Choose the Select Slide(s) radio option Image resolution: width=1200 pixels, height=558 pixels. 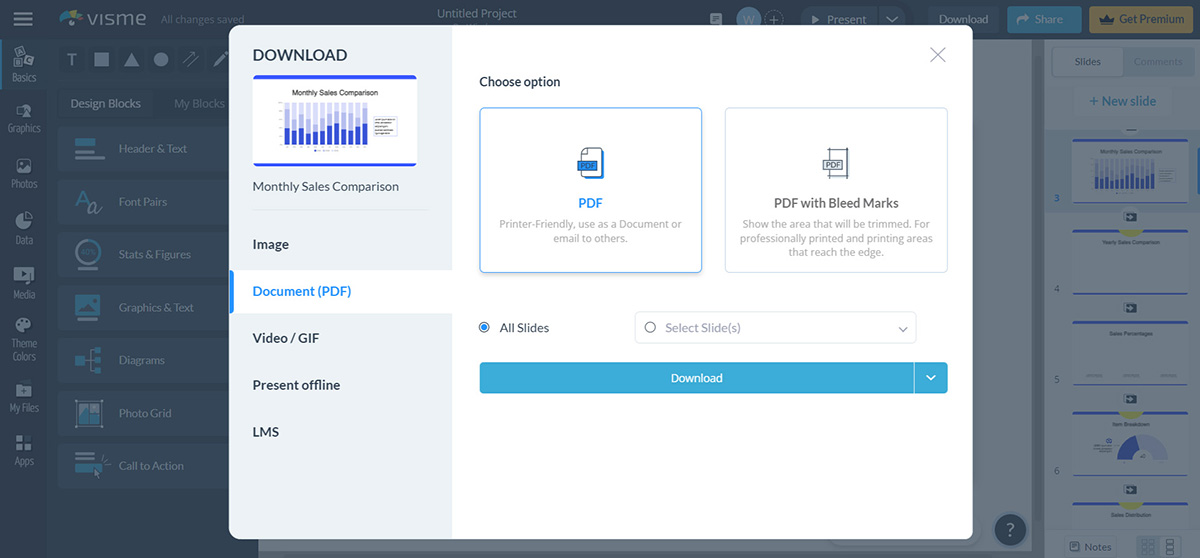(x=650, y=328)
